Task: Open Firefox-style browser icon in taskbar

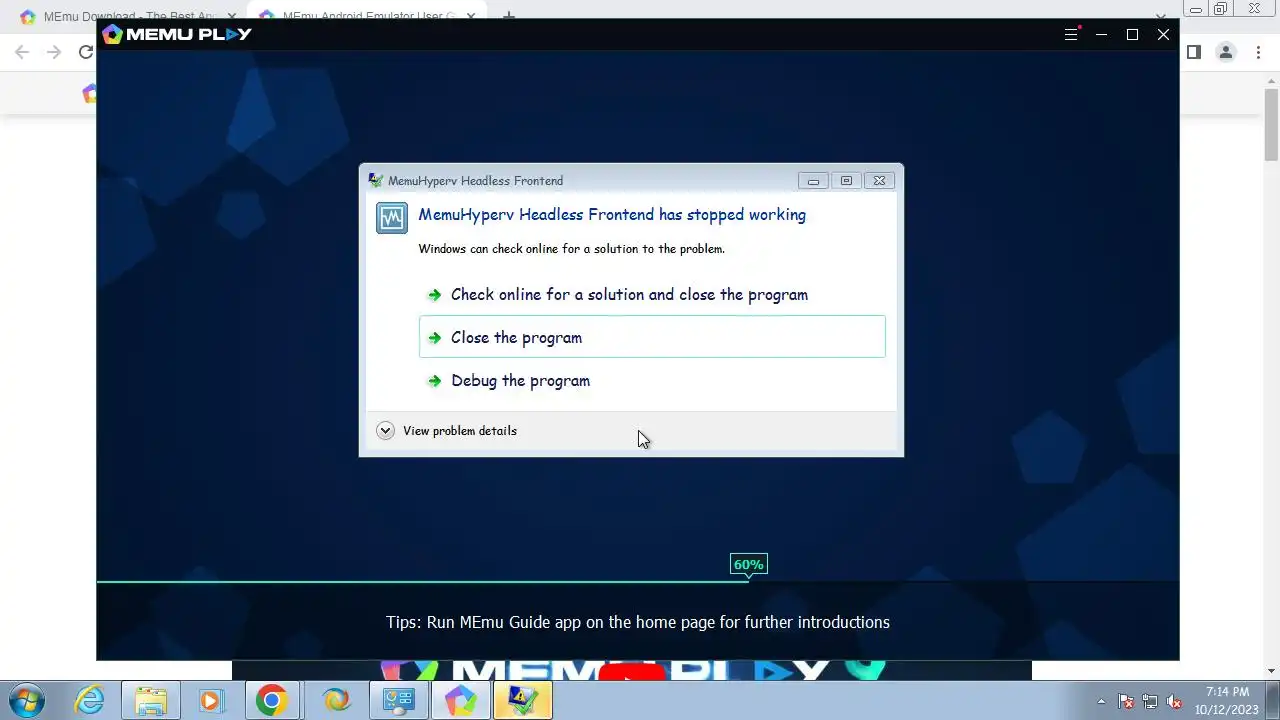Action: tap(336, 701)
